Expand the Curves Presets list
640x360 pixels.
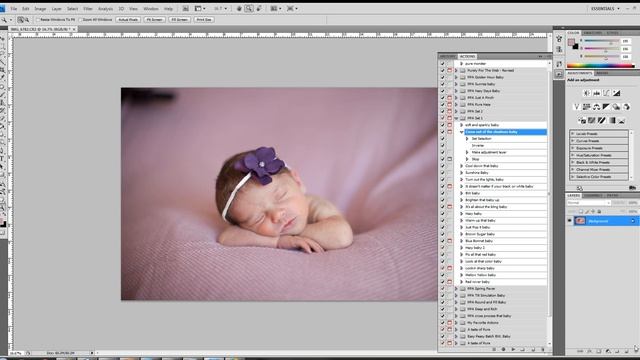(573, 141)
